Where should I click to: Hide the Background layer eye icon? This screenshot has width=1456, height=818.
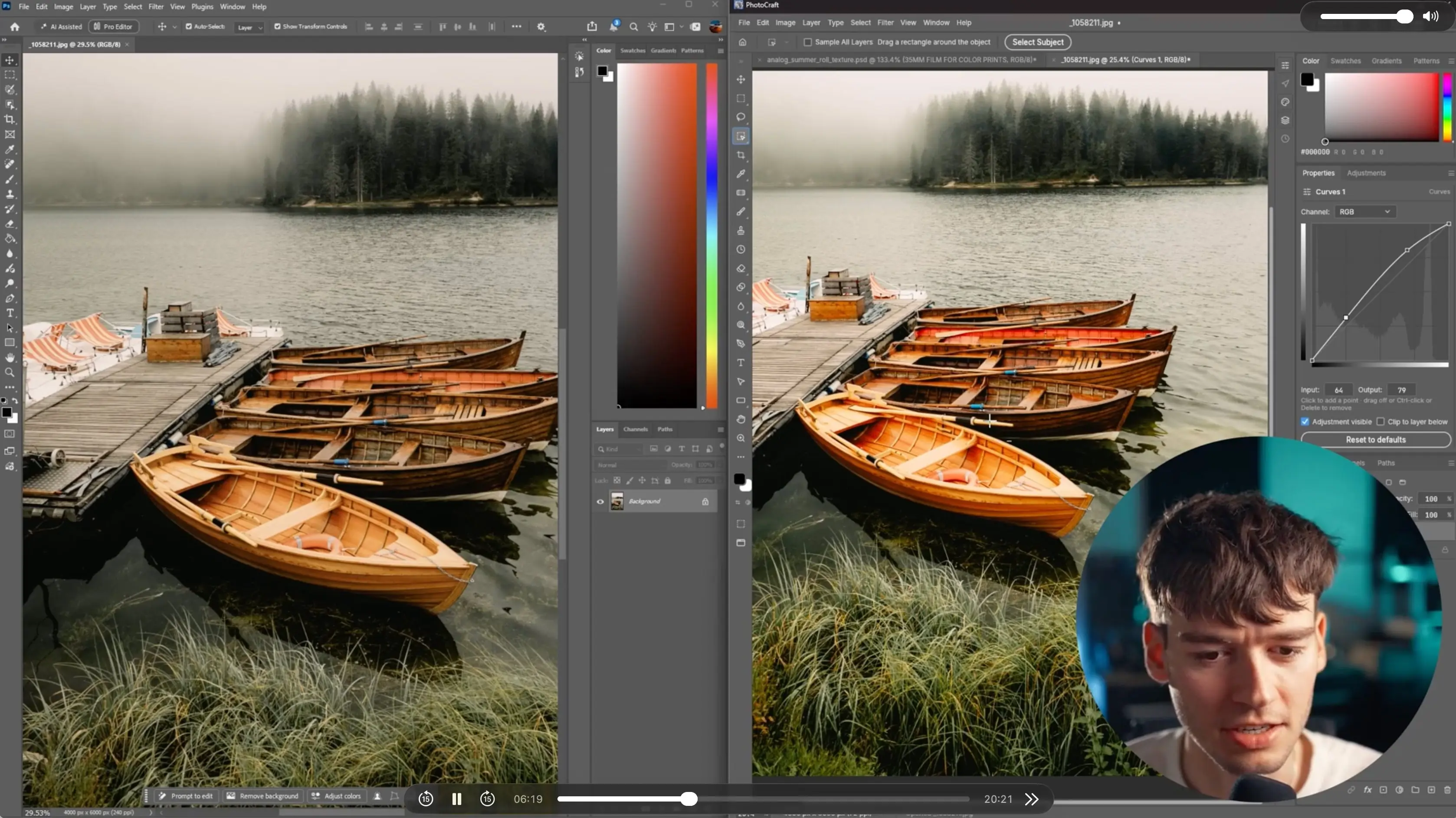(600, 501)
